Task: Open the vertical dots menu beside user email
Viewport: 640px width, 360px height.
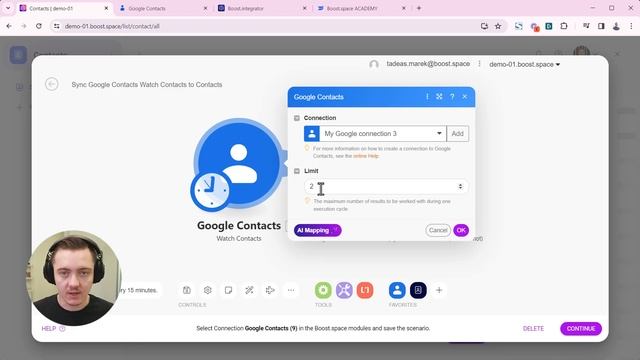Action: 480,64
